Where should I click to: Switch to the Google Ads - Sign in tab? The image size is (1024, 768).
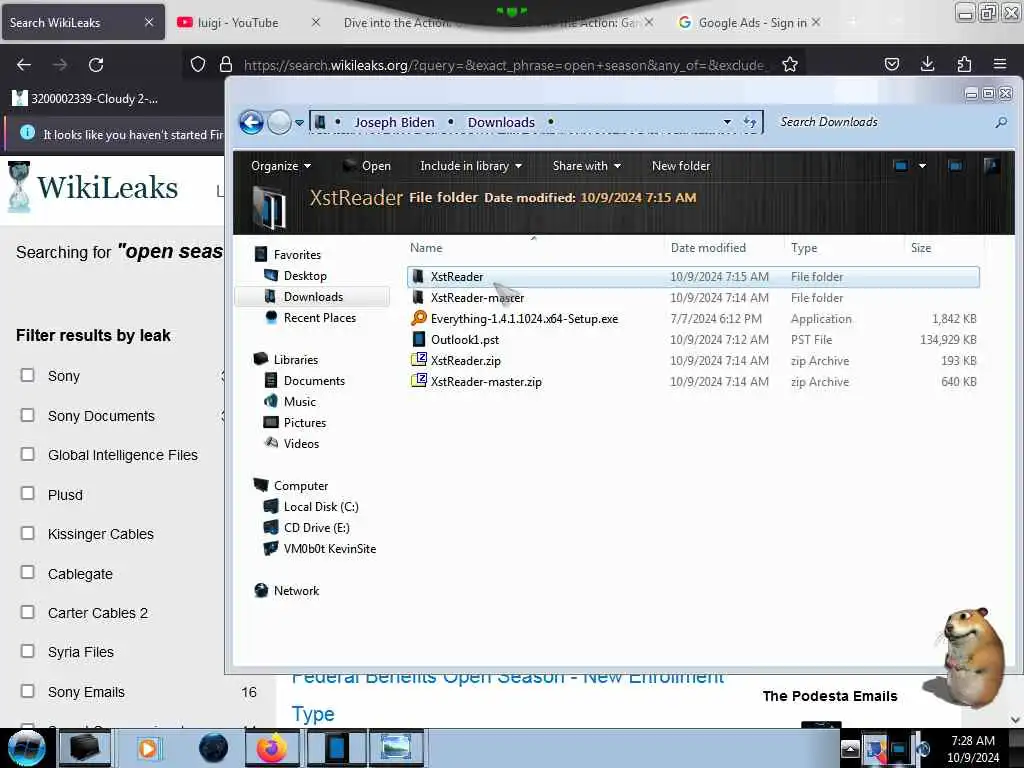point(751,23)
